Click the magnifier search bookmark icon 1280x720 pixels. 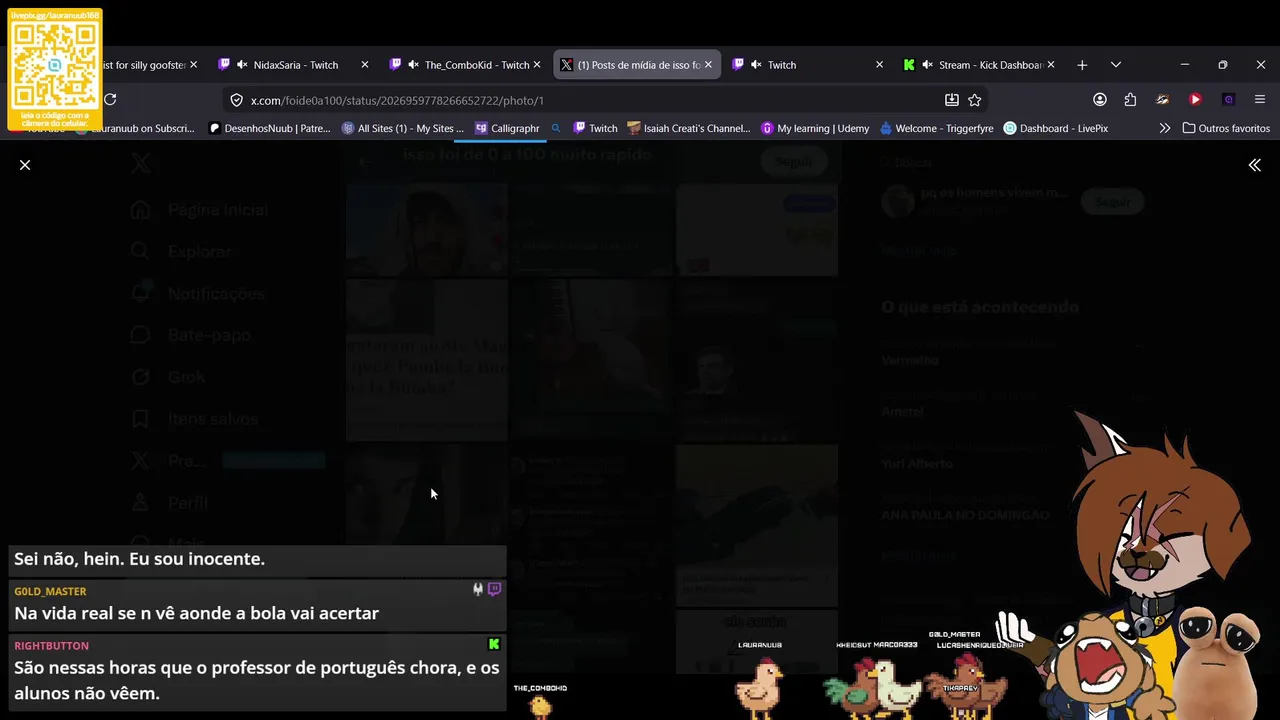pyautogui.click(x=556, y=128)
